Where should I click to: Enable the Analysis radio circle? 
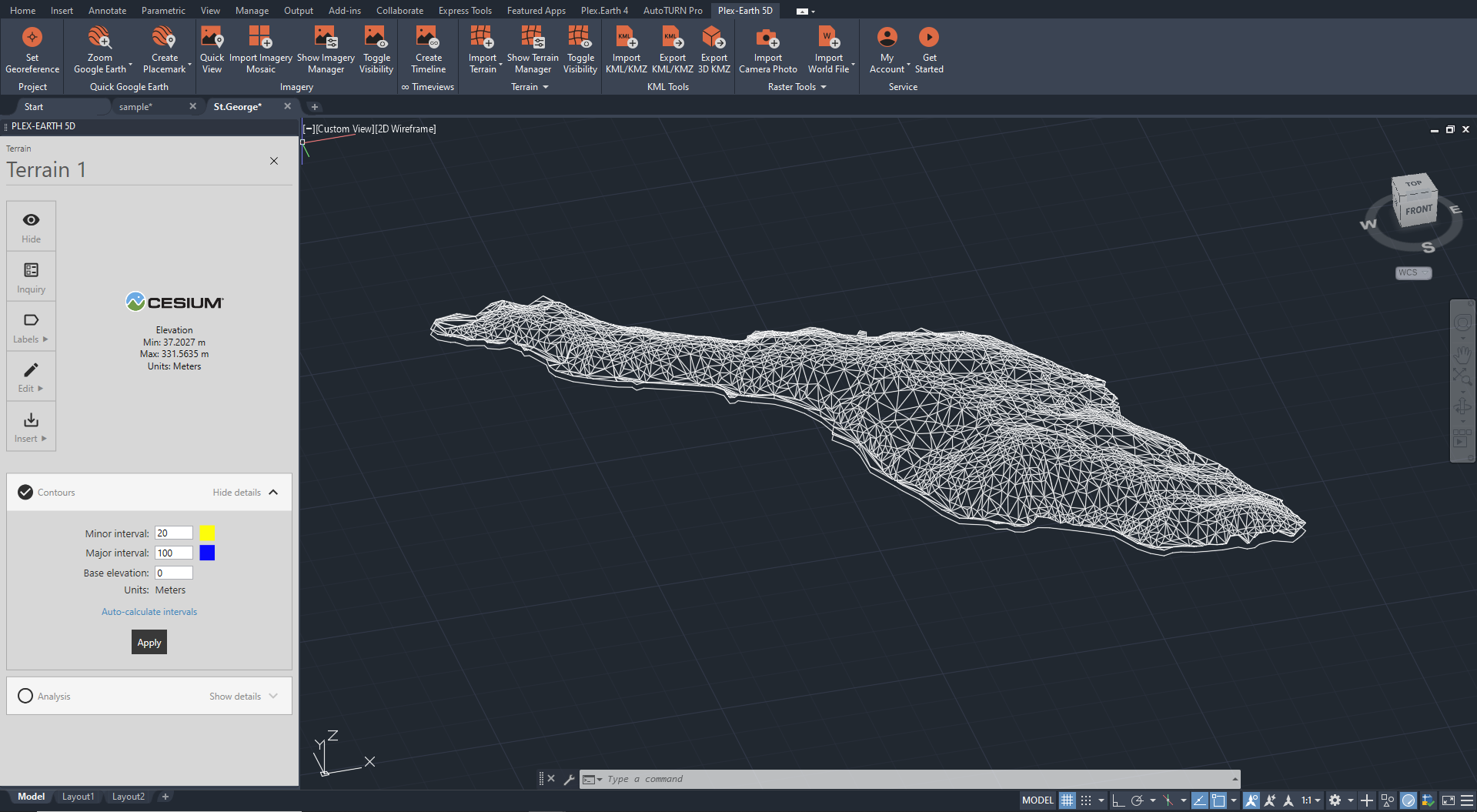pos(25,696)
